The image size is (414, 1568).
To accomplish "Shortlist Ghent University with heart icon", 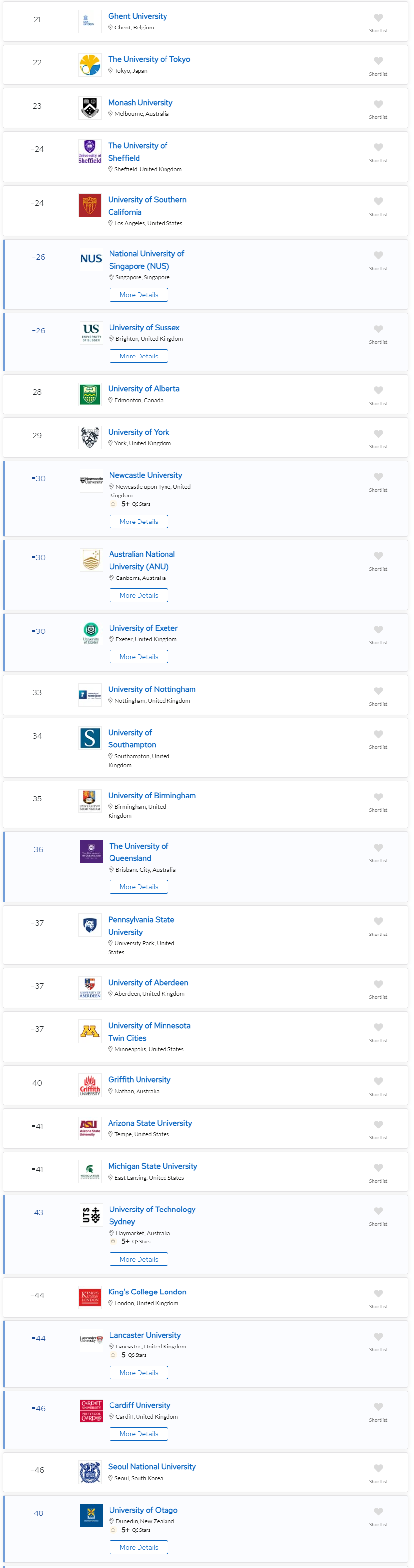I will pos(378,18).
